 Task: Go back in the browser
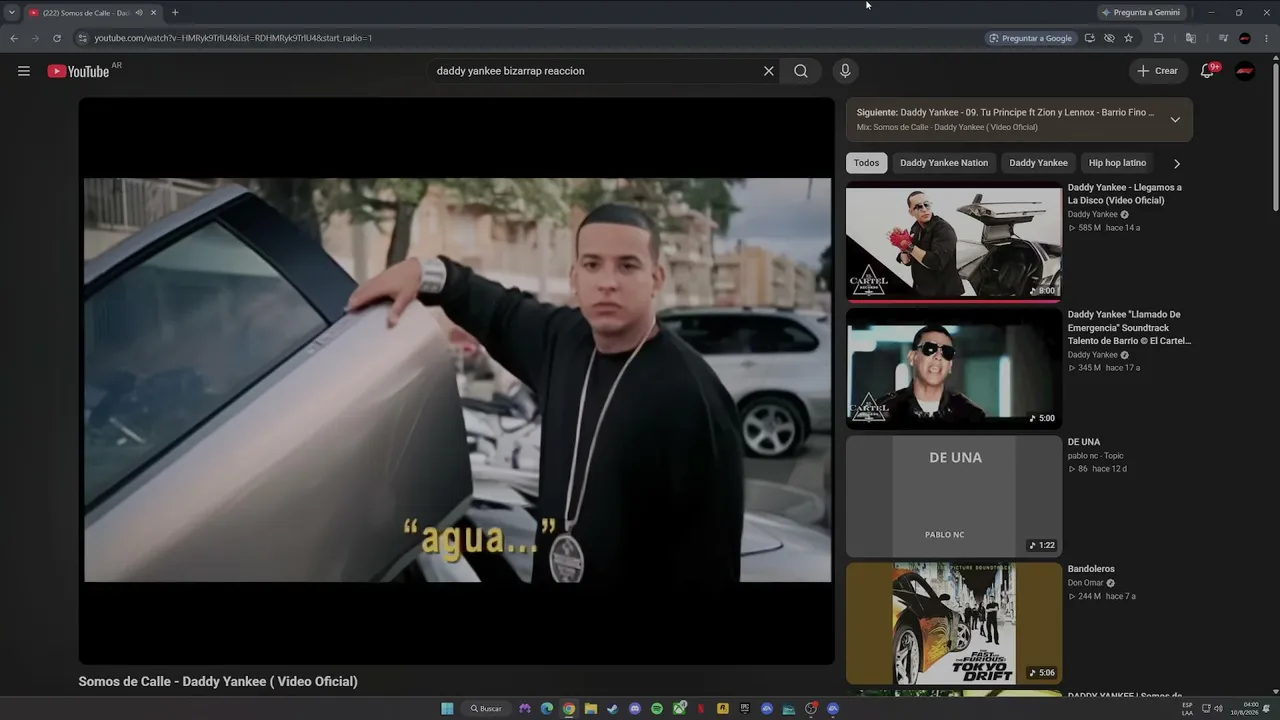tap(14, 38)
